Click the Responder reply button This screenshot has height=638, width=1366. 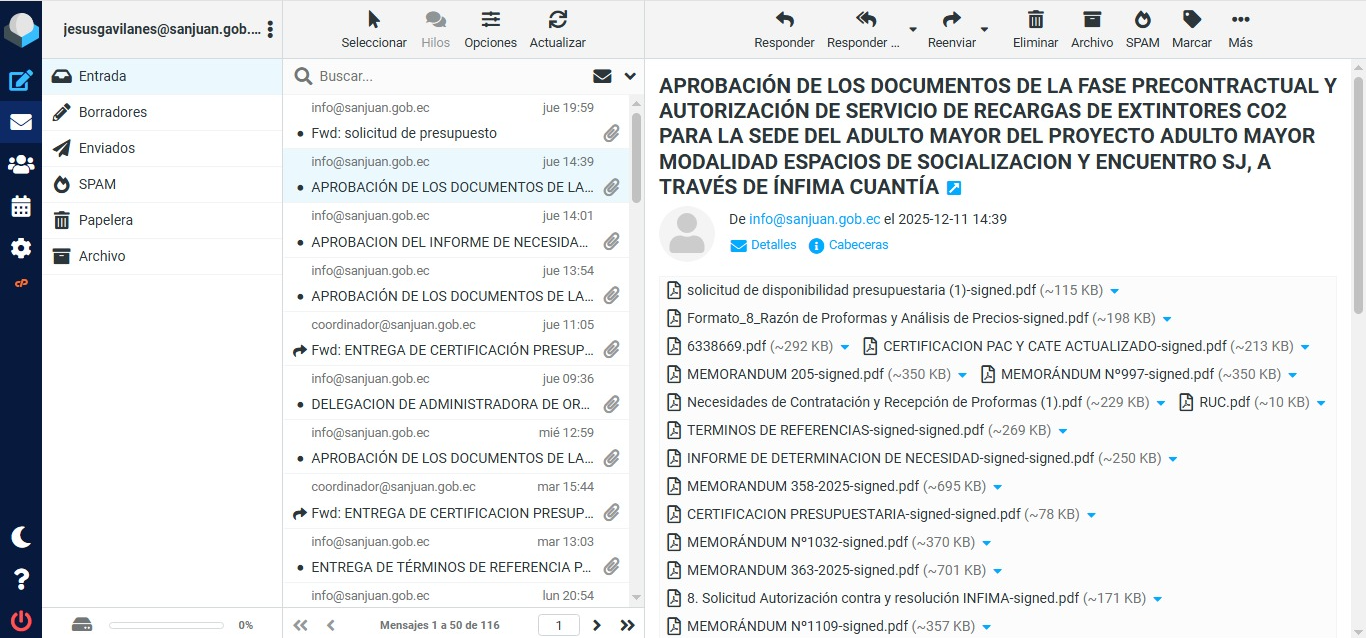784,29
